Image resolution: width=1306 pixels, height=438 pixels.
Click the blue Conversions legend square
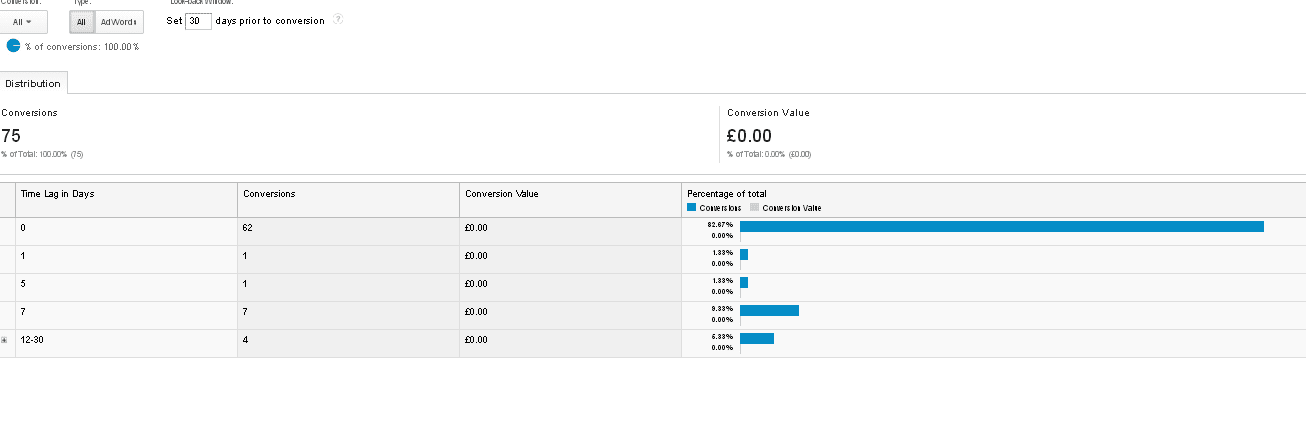point(691,208)
